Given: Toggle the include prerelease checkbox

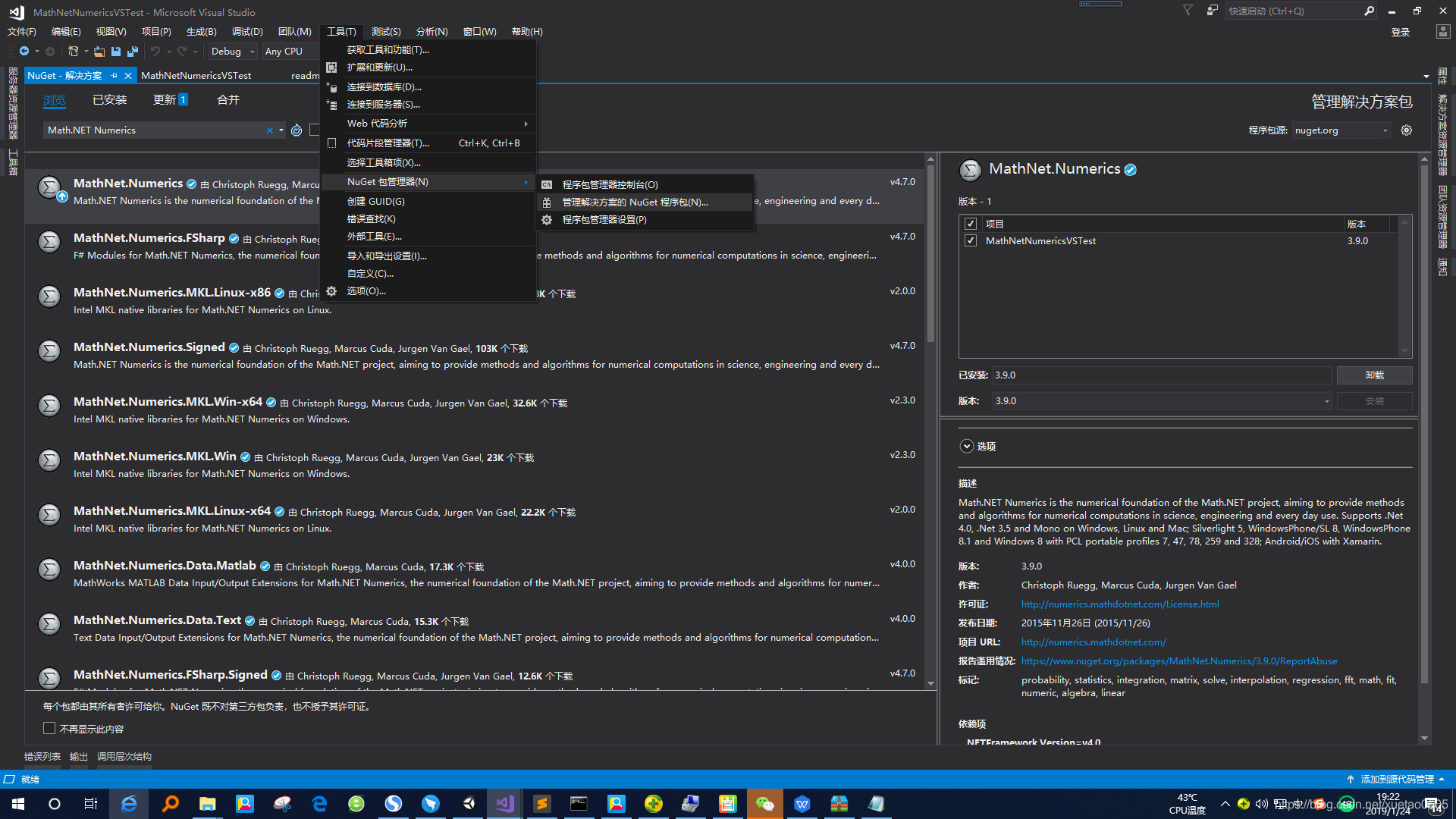Looking at the screenshot, I should pyautogui.click(x=314, y=130).
